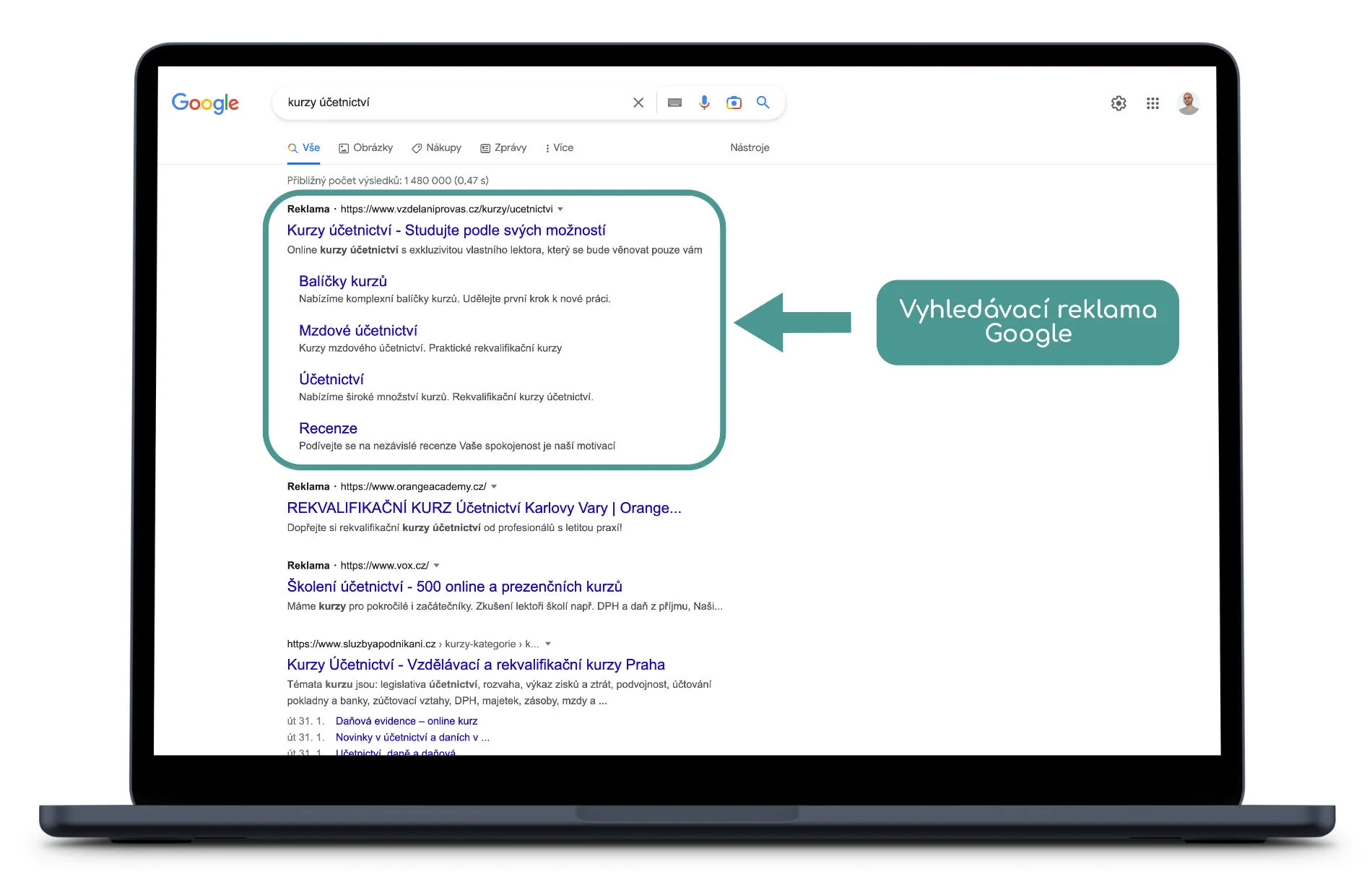Click the Google logo
The width and height of the screenshot is (1372, 877).
tap(205, 103)
